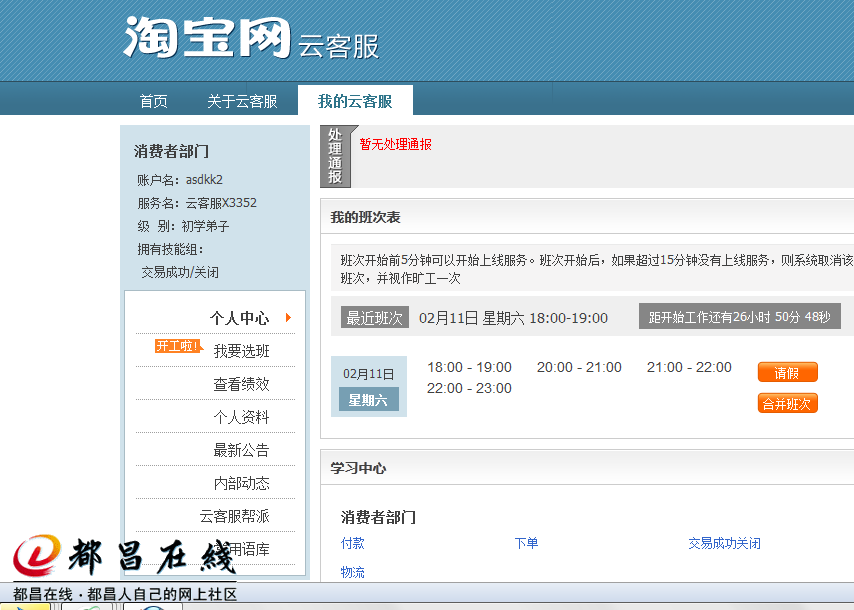This screenshot has width=854, height=610.
Task: Open 我要选班 in the sidebar
Action: [x=241, y=351]
